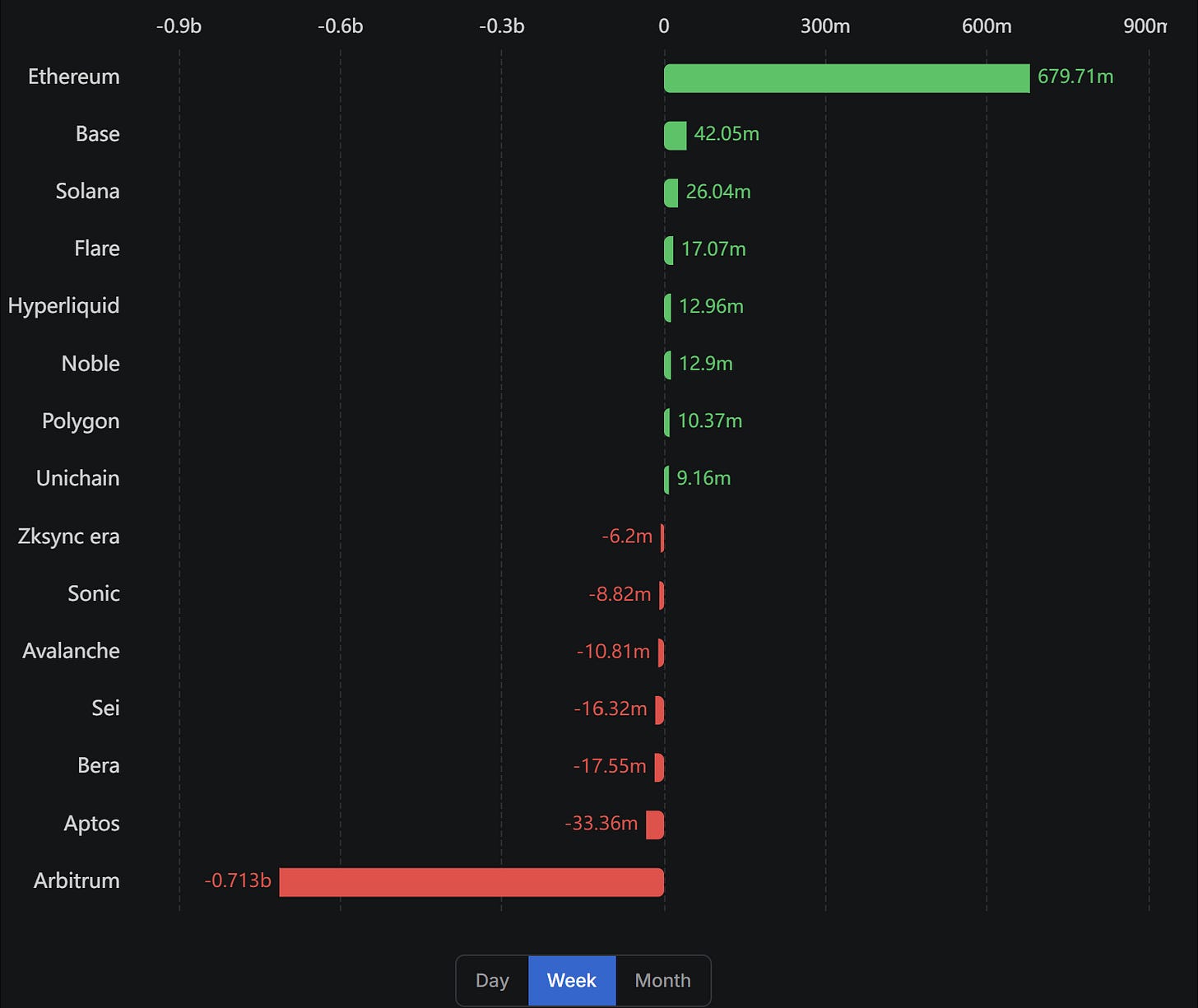
Task: Select the Week tab
Action: click(x=572, y=980)
